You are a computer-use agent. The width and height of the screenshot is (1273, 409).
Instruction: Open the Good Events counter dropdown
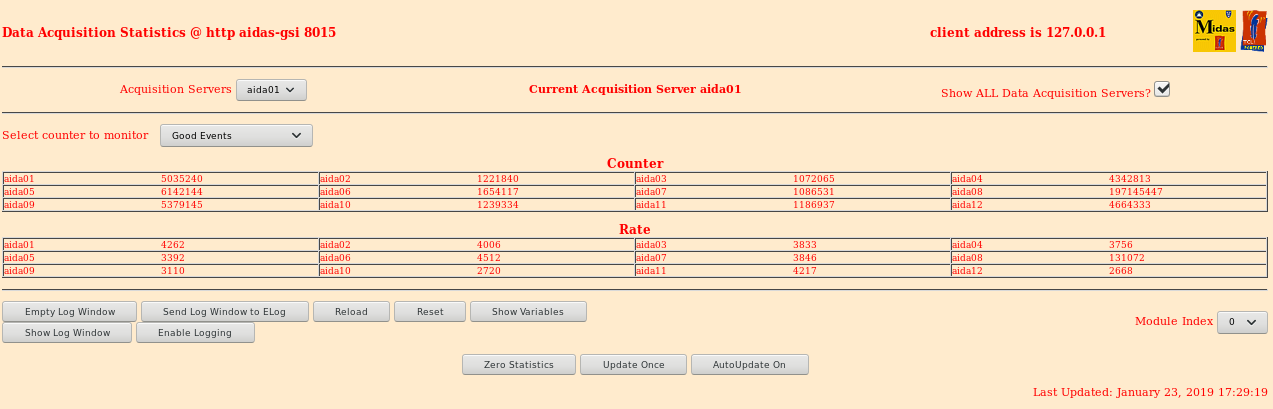click(236, 135)
